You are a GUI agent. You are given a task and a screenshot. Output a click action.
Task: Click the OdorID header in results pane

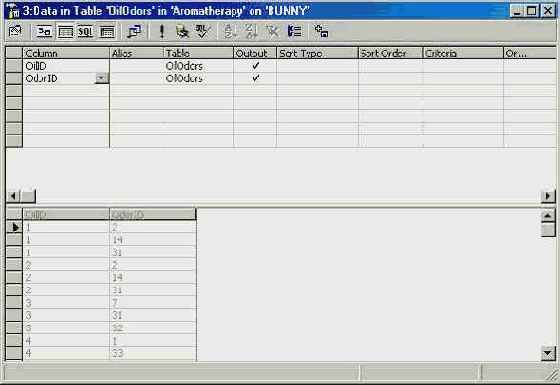pos(153,214)
